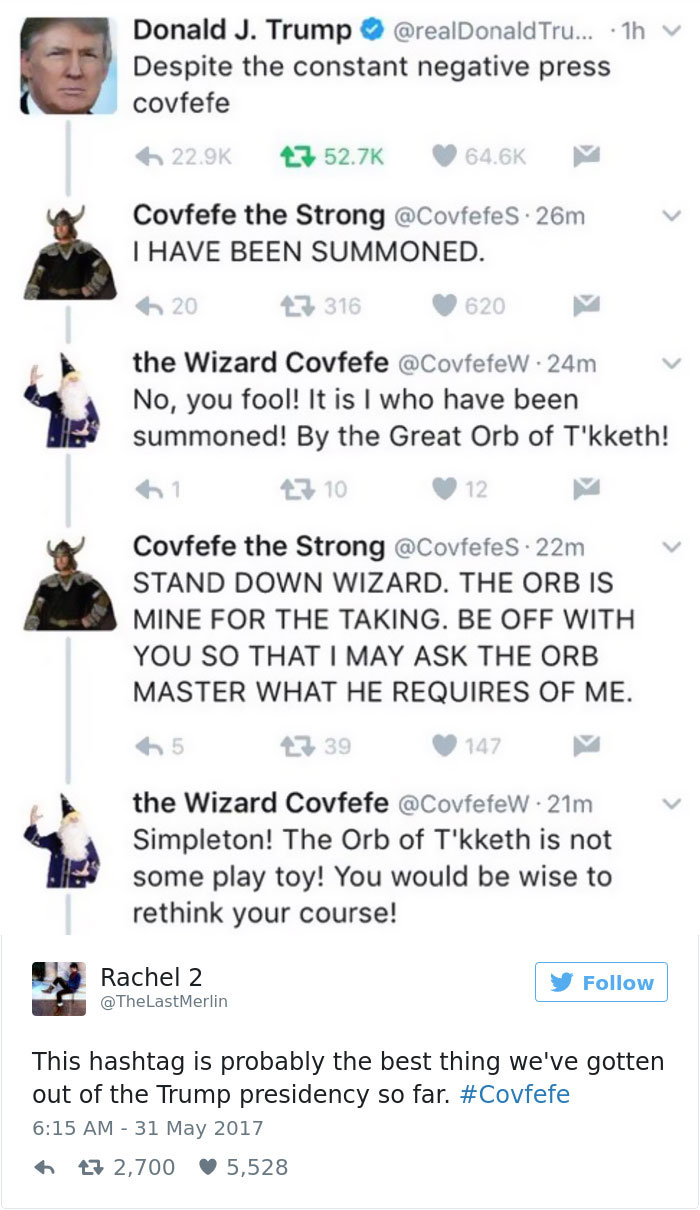Open the #Covfefe hashtag link
The width and height of the screenshot is (700, 1210).
514,1094
